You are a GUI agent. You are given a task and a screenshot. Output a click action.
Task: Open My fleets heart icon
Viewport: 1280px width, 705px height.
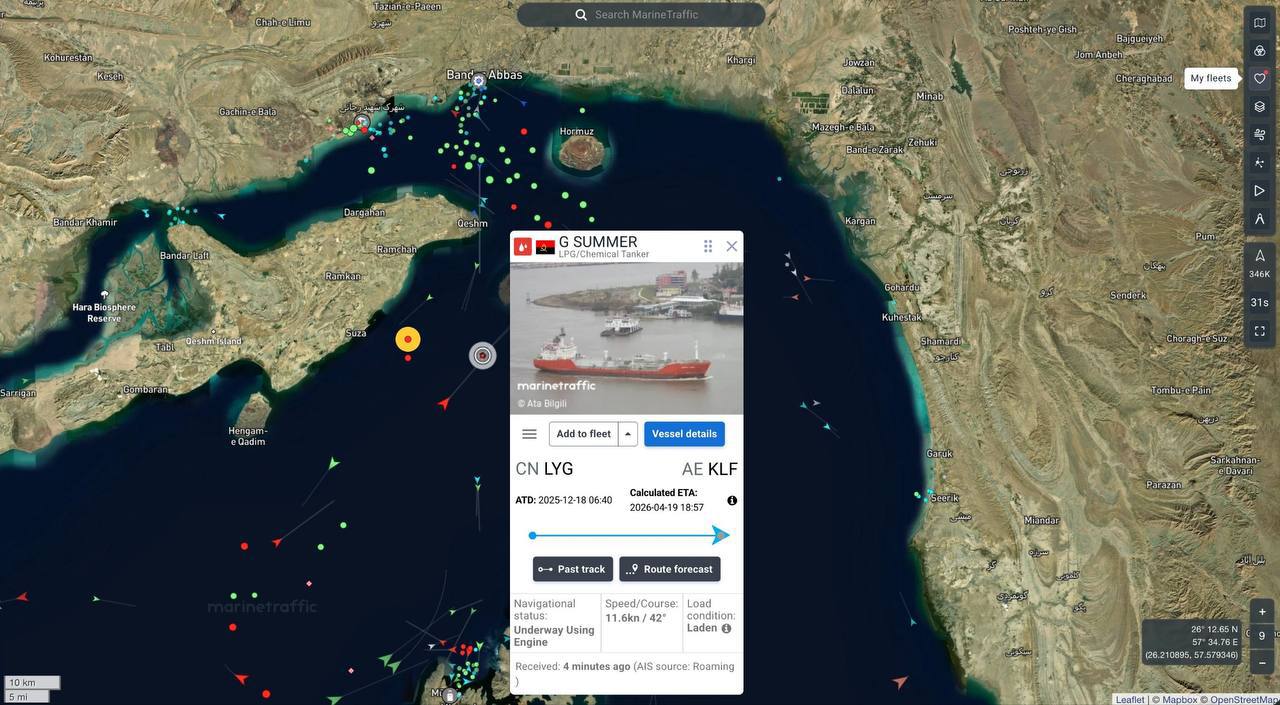point(1259,79)
